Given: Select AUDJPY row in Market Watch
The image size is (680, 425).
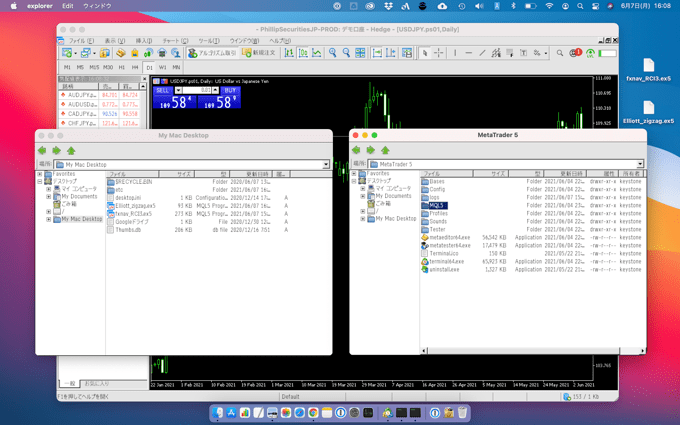Looking at the screenshot, I should [99, 95].
